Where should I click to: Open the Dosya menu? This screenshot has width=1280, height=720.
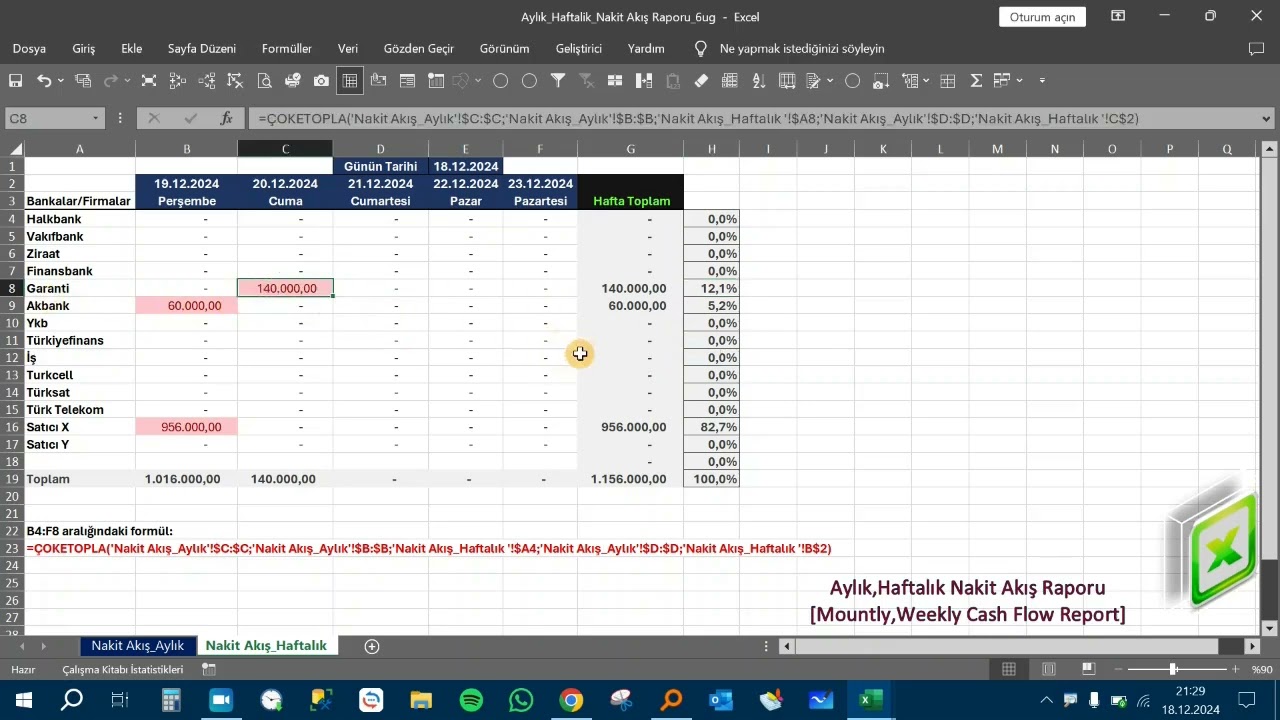point(29,48)
